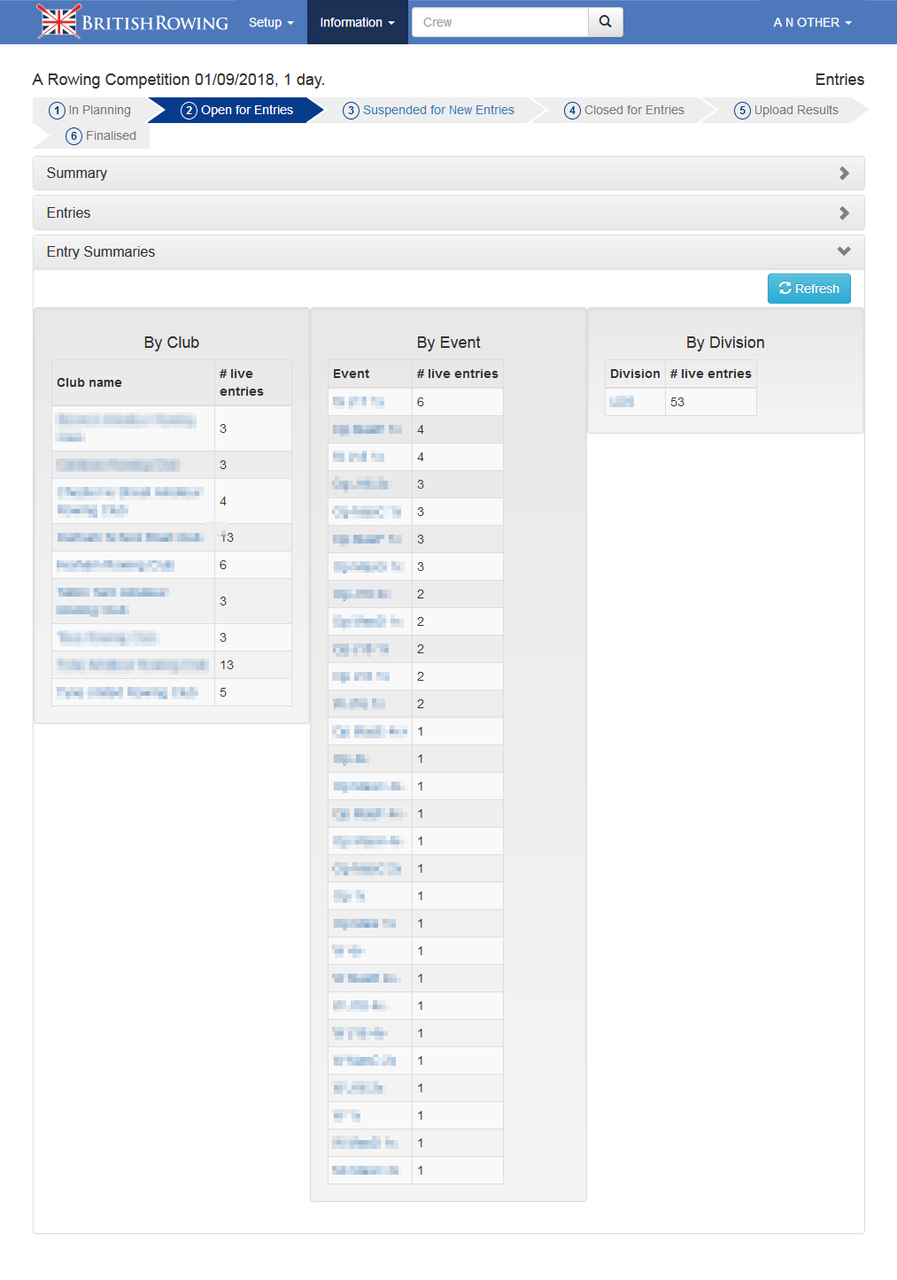Go to the Upload Results stage
This screenshot has height=1280, width=897.
[786, 110]
